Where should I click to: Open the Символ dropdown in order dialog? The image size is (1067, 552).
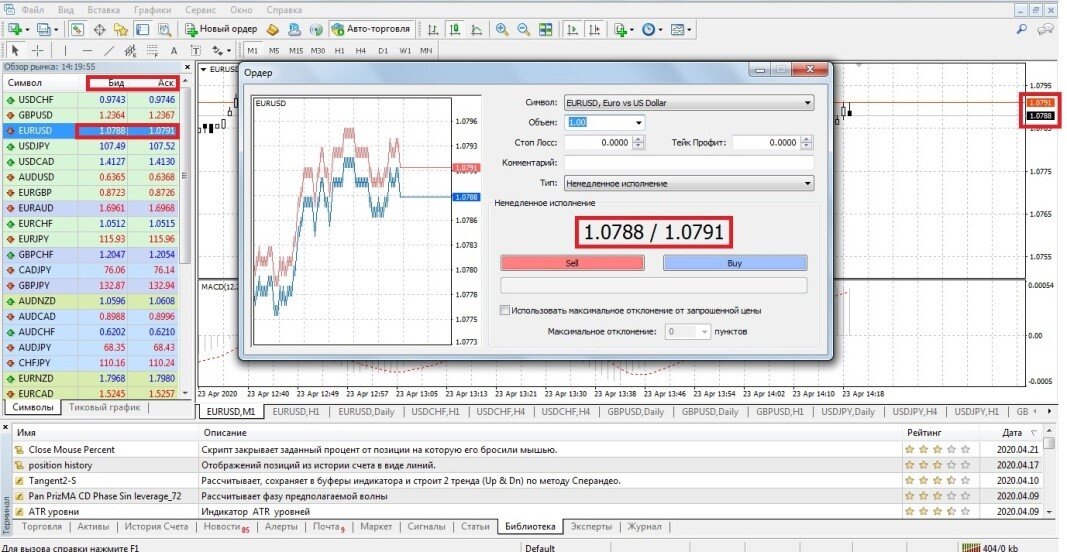[689, 103]
